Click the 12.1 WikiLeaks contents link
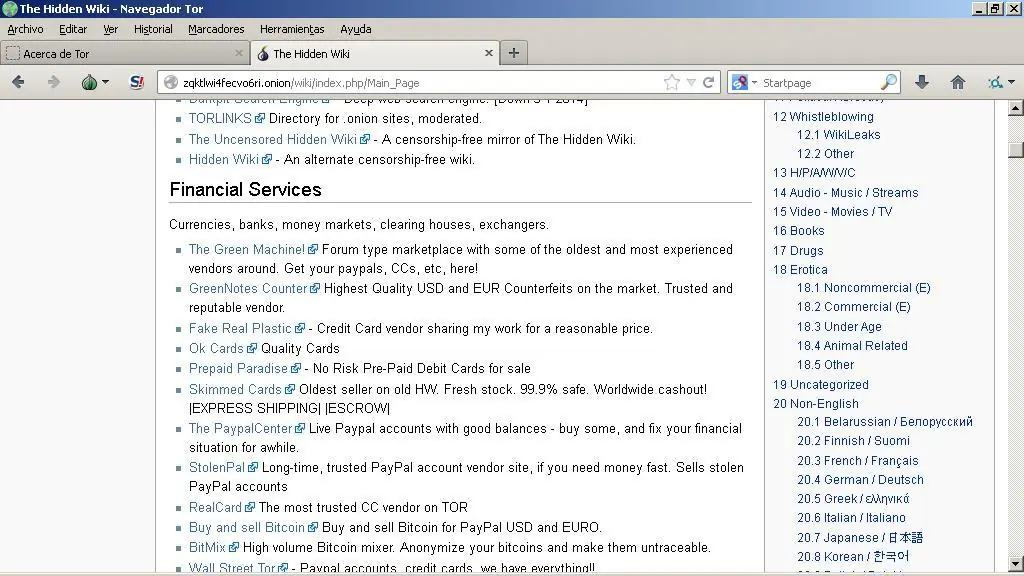This screenshot has width=1024, height=576. click(839, 135)
